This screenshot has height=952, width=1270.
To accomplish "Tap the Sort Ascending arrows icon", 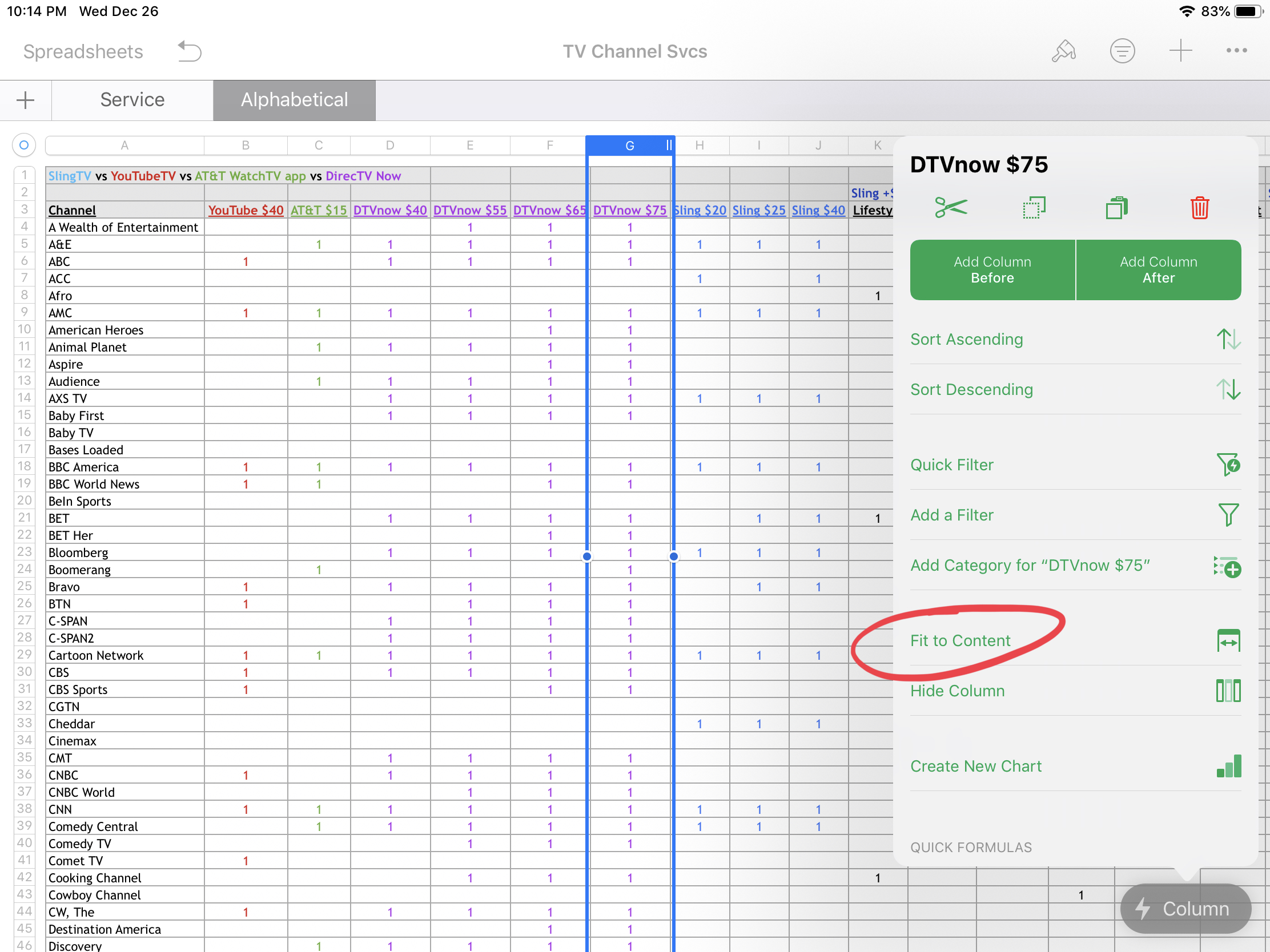I will (1228, 339).
